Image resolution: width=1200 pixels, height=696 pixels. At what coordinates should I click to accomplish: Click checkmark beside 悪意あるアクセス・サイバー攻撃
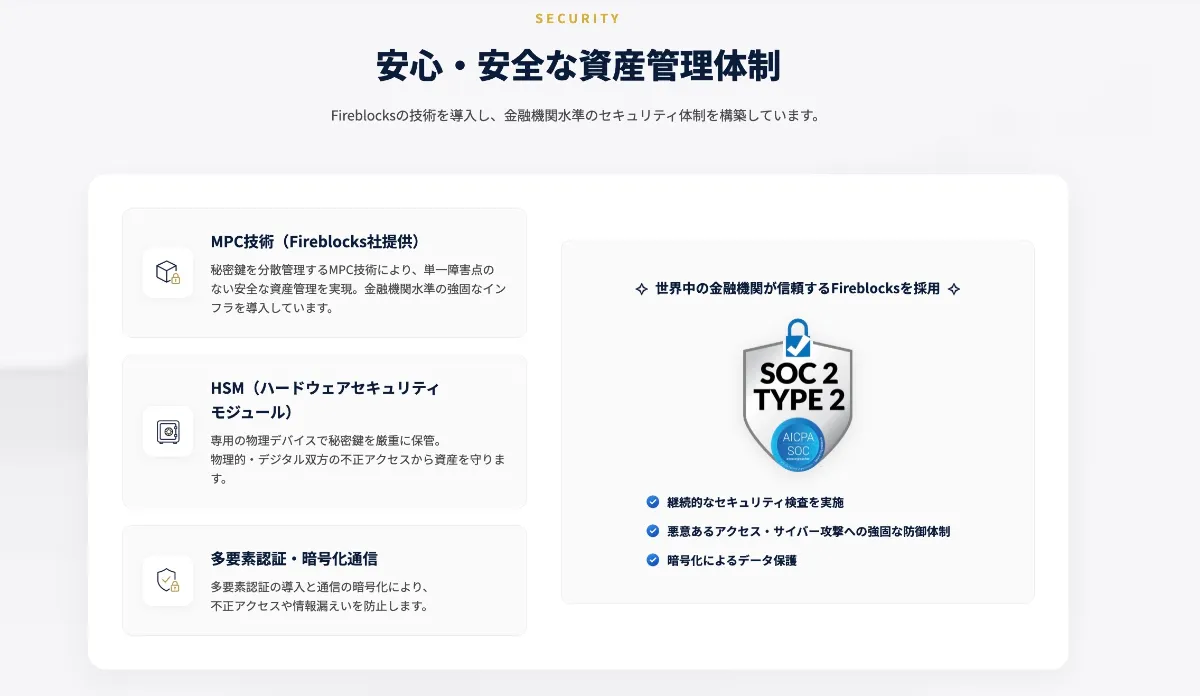point(653,531)
